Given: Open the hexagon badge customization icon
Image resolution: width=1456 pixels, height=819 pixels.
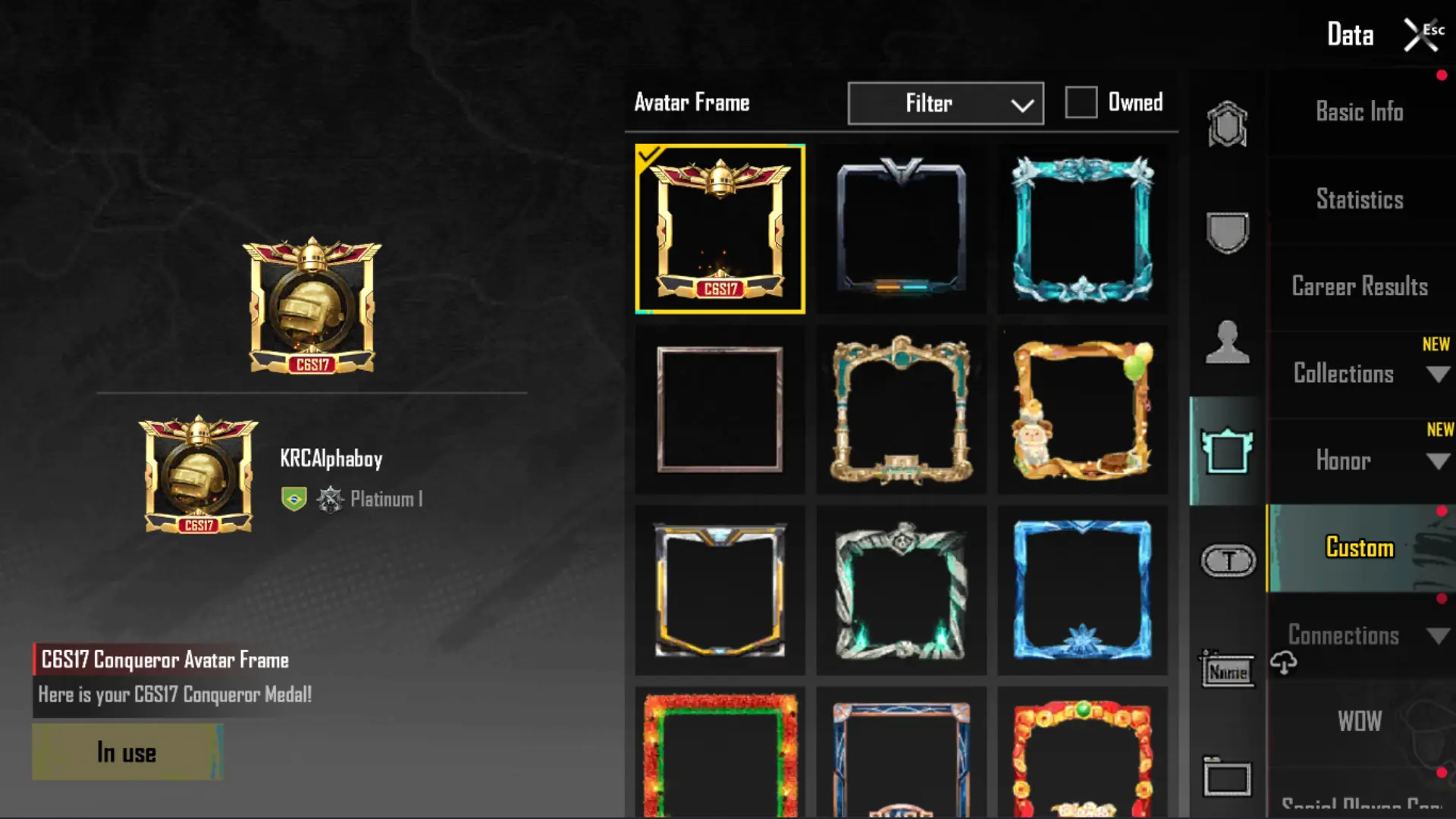Looking at the screenshot, I should [1227, 124].
